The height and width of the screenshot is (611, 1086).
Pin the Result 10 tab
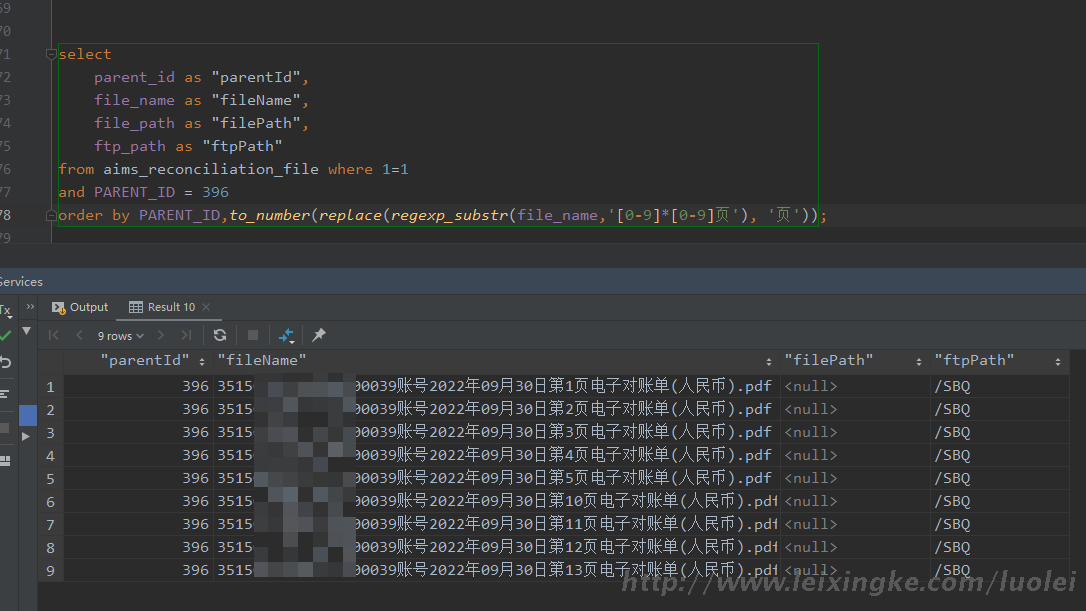click(319, 335)
